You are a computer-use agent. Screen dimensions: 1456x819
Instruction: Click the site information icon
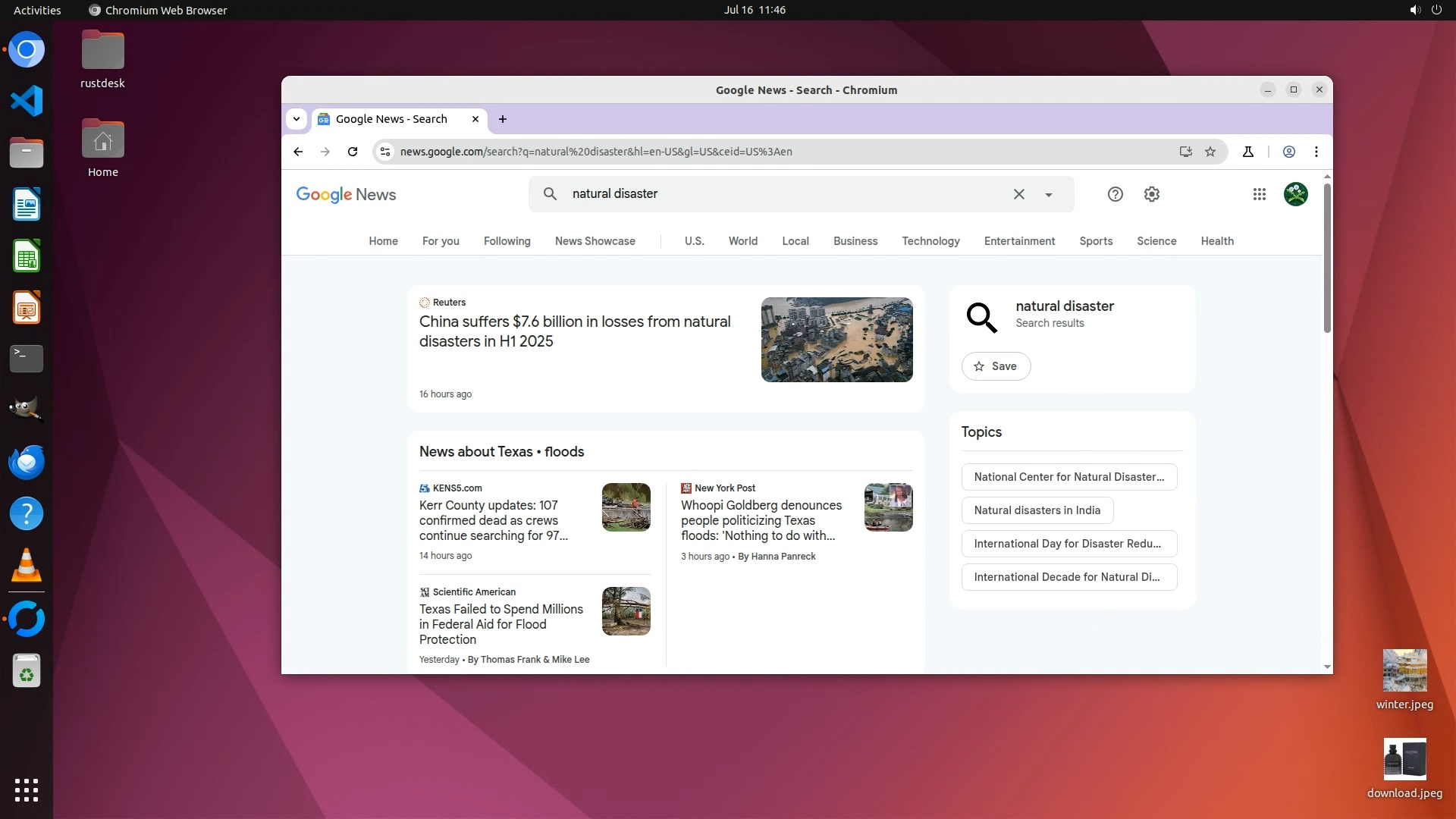point(385,152)
